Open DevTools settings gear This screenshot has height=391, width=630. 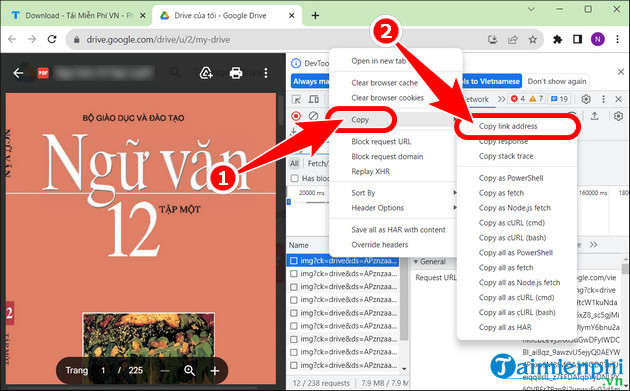[586, 99]
